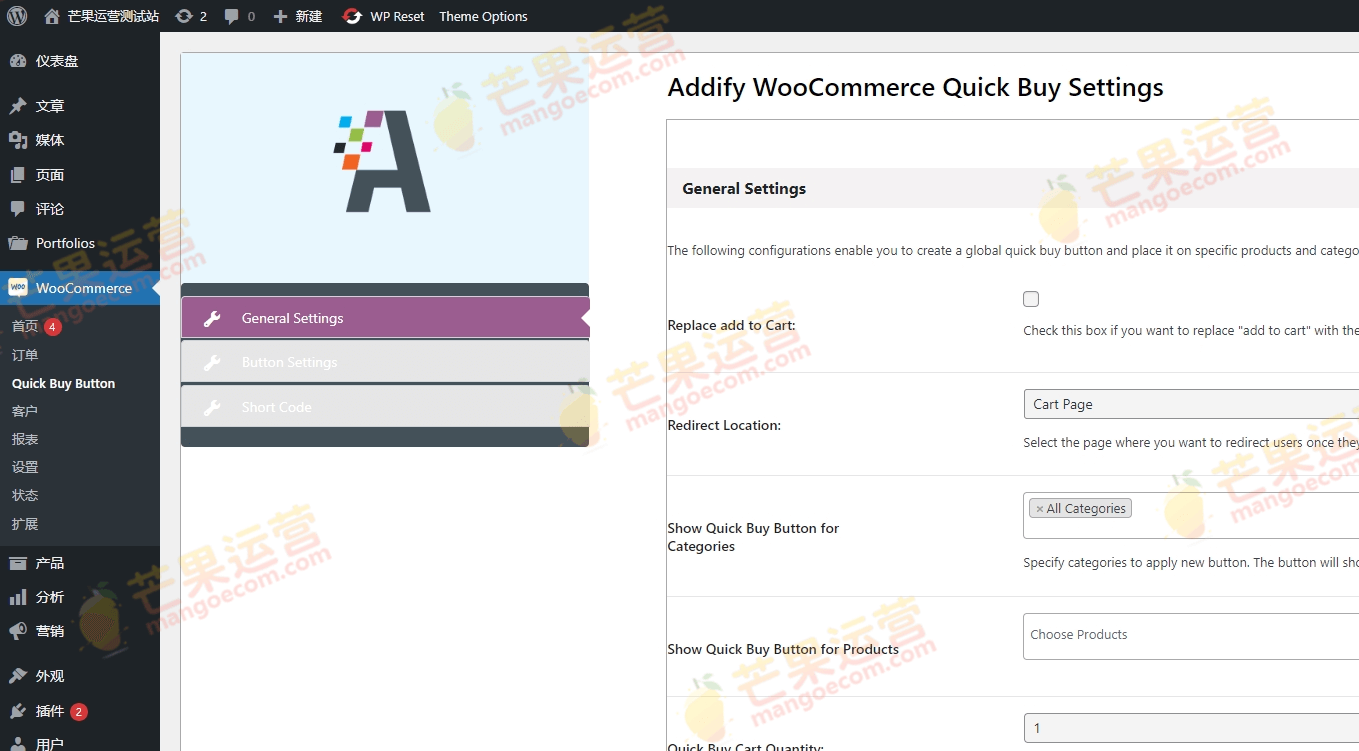Click the 设置 (Settings) link under WooCommerce
Image resolution: width=1359 pixels, height=751 pixels.
point(25,467)
